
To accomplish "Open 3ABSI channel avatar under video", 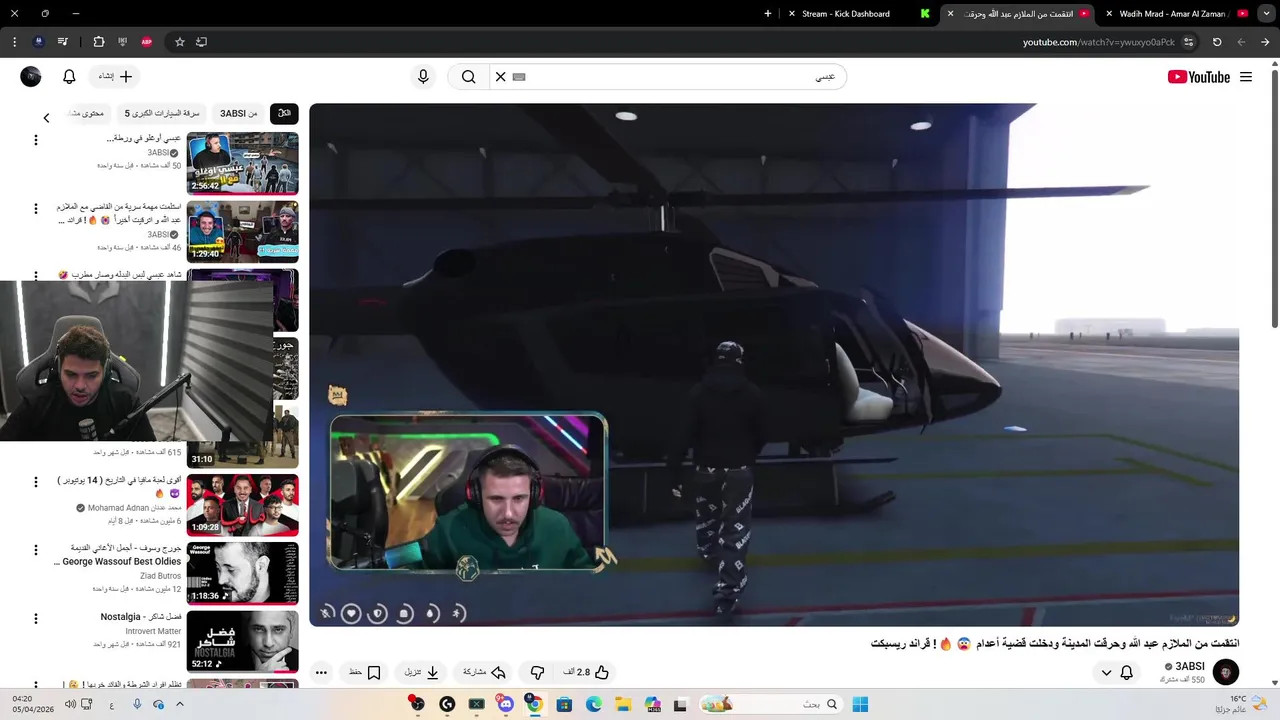I will [x=1226, y=672].
